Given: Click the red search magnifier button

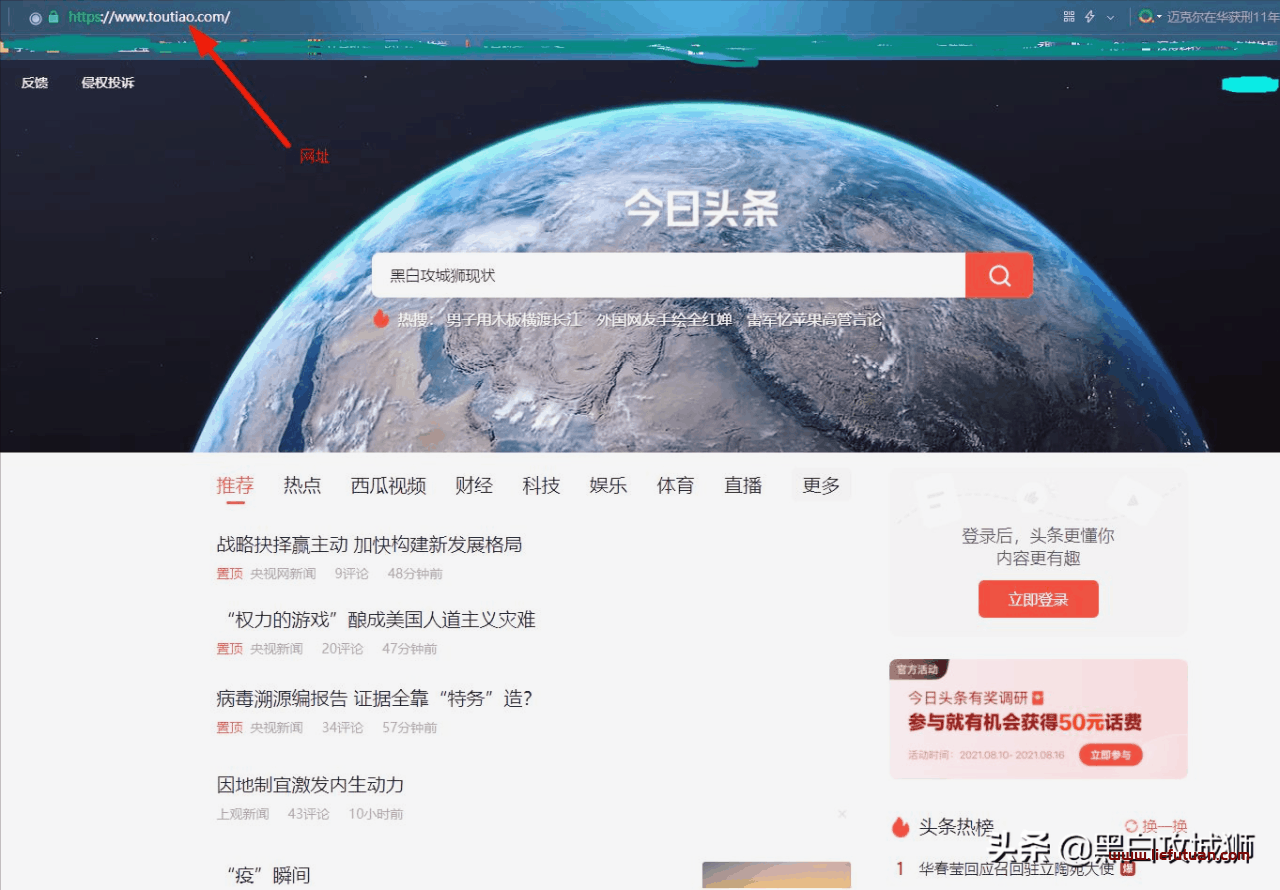Looking at the screenshot, I should pyautogui.click(x=999, y=275).
